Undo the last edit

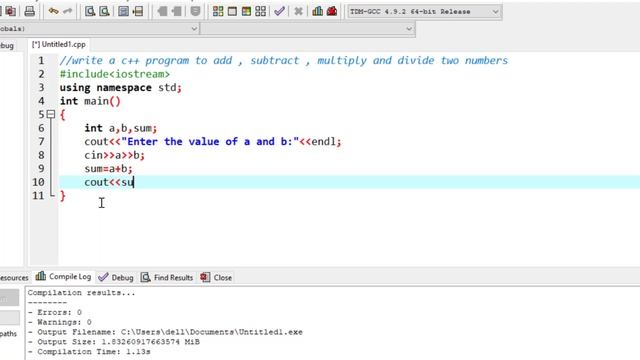pyautogui.click(x=53, y=11)
